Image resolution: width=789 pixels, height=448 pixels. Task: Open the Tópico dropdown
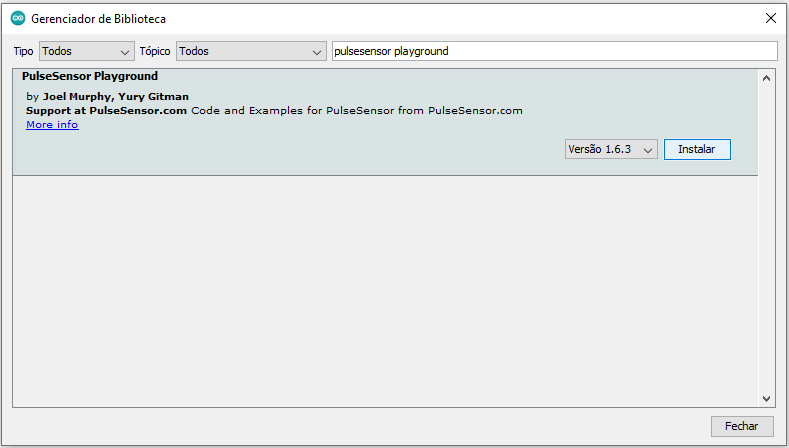pos(251,51)
